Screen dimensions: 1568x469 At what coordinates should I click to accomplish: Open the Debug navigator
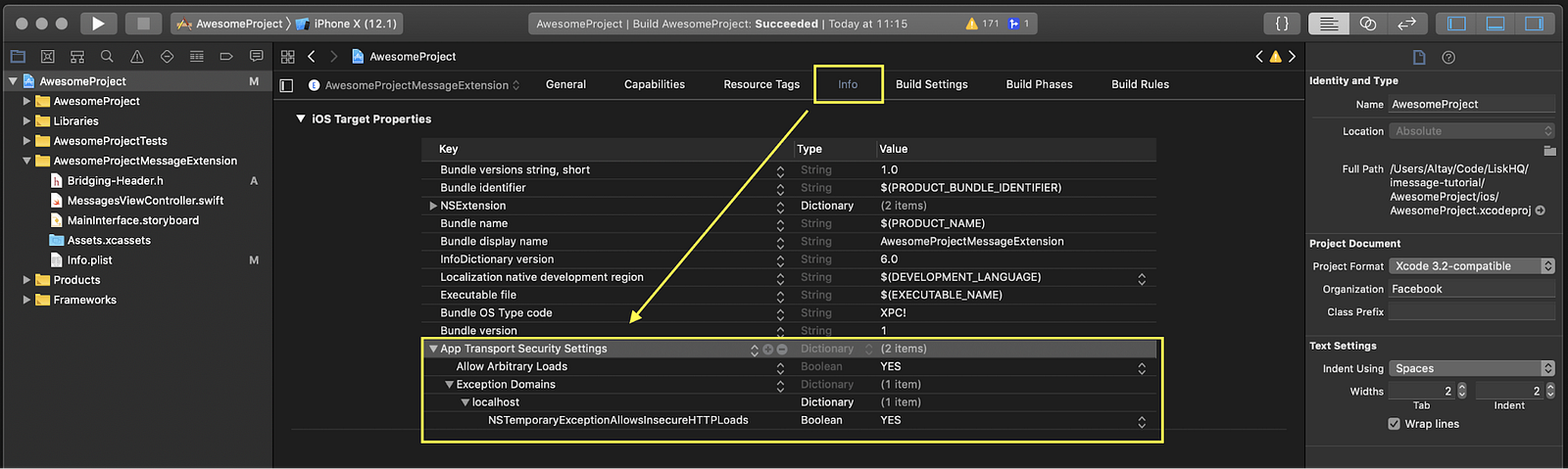coord(197,57)
